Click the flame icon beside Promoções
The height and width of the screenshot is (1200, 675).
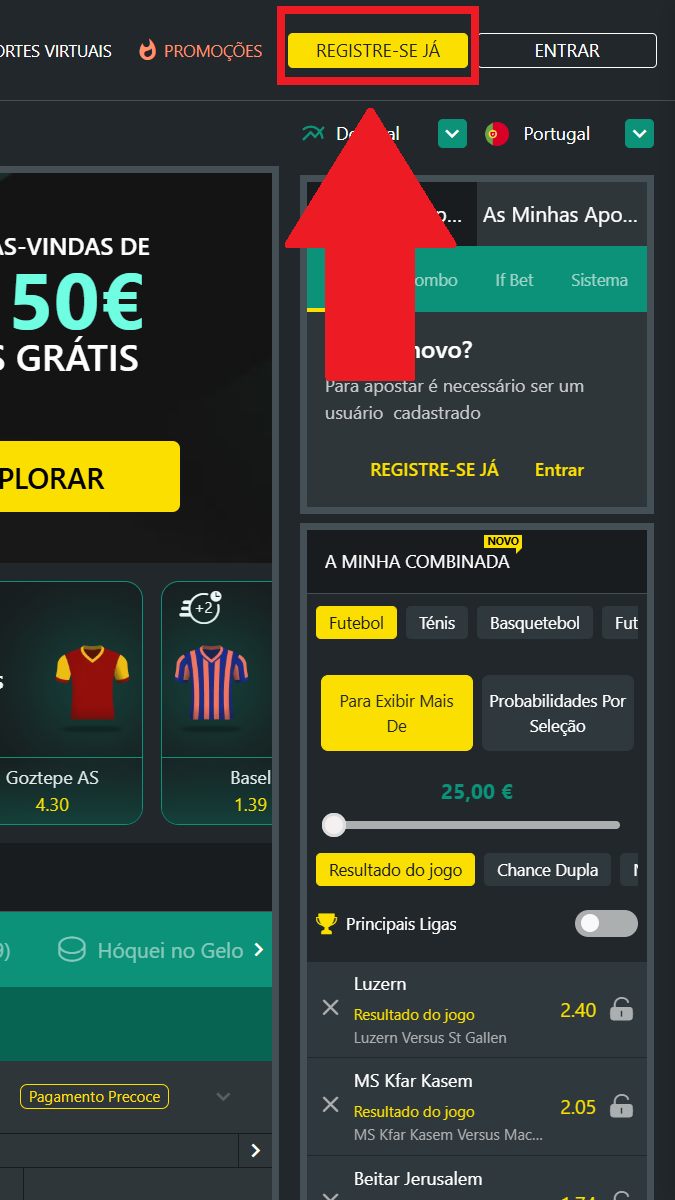click(x=148, y=50)
